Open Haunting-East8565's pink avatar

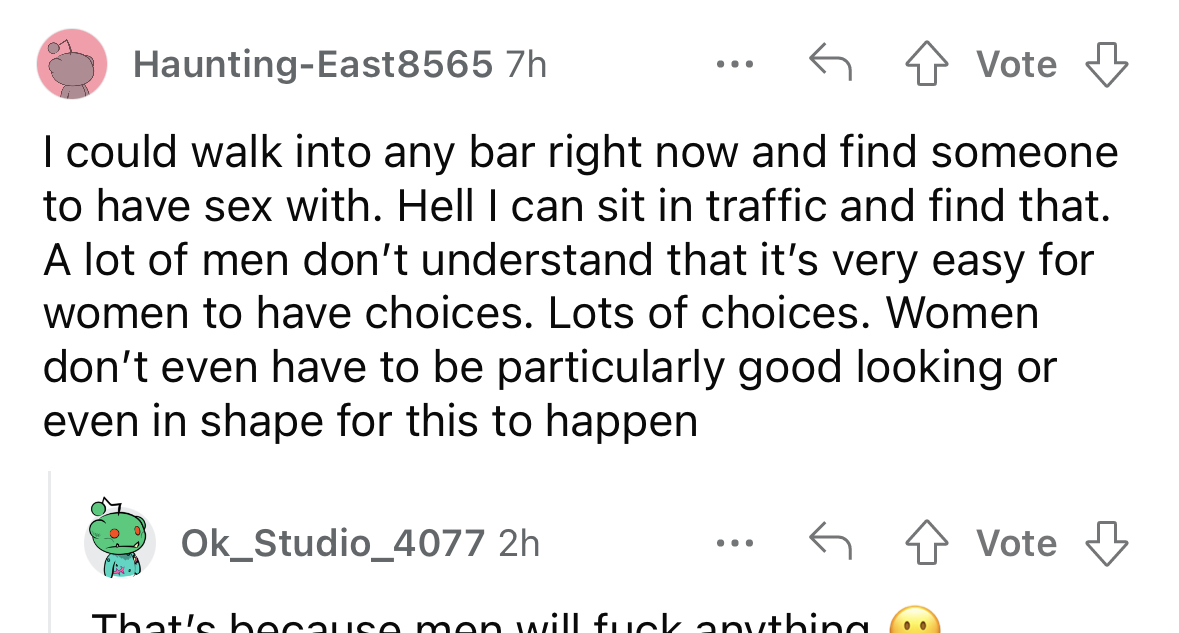(72, 64)
